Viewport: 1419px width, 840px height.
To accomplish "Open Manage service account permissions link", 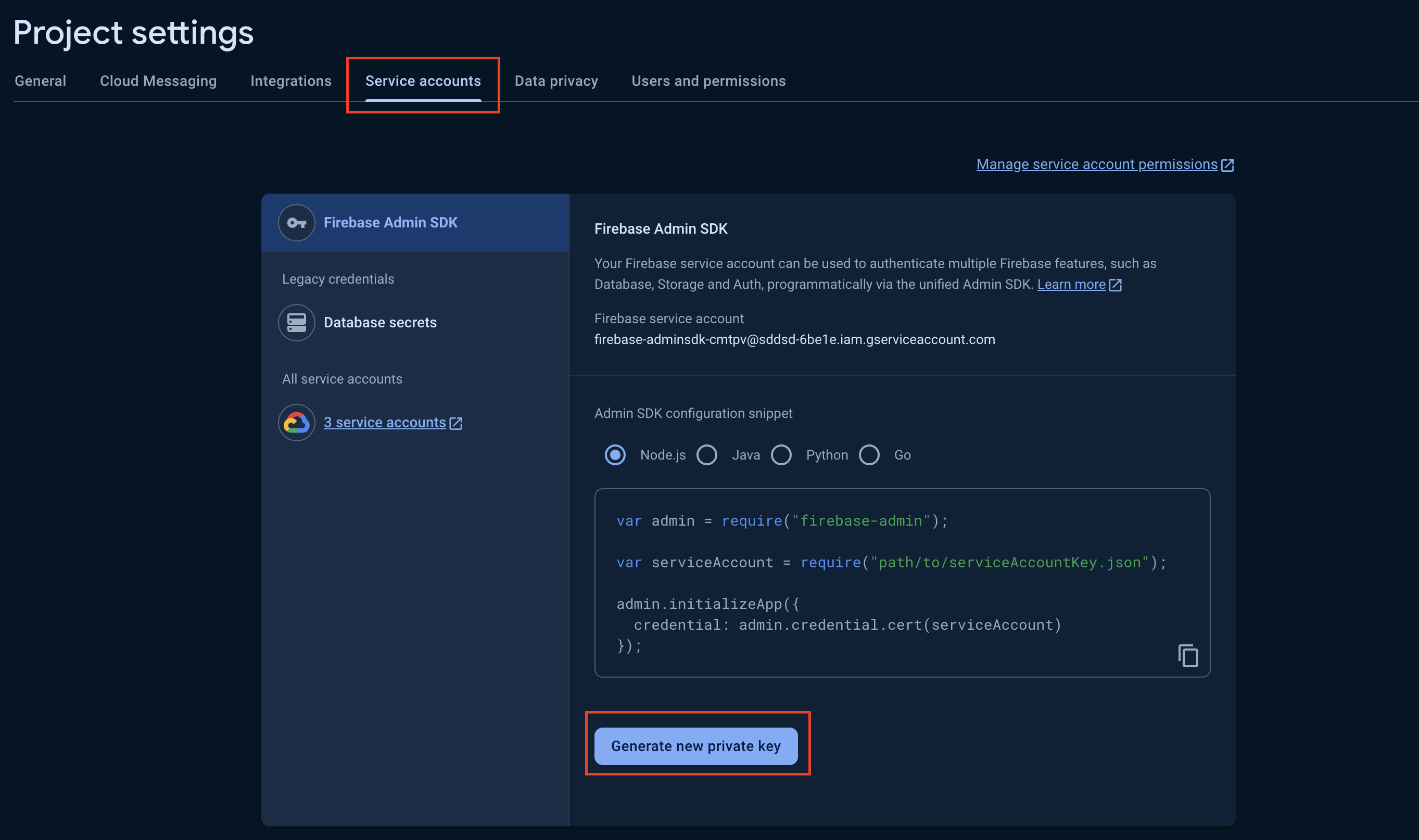I will click(1096, 164).
